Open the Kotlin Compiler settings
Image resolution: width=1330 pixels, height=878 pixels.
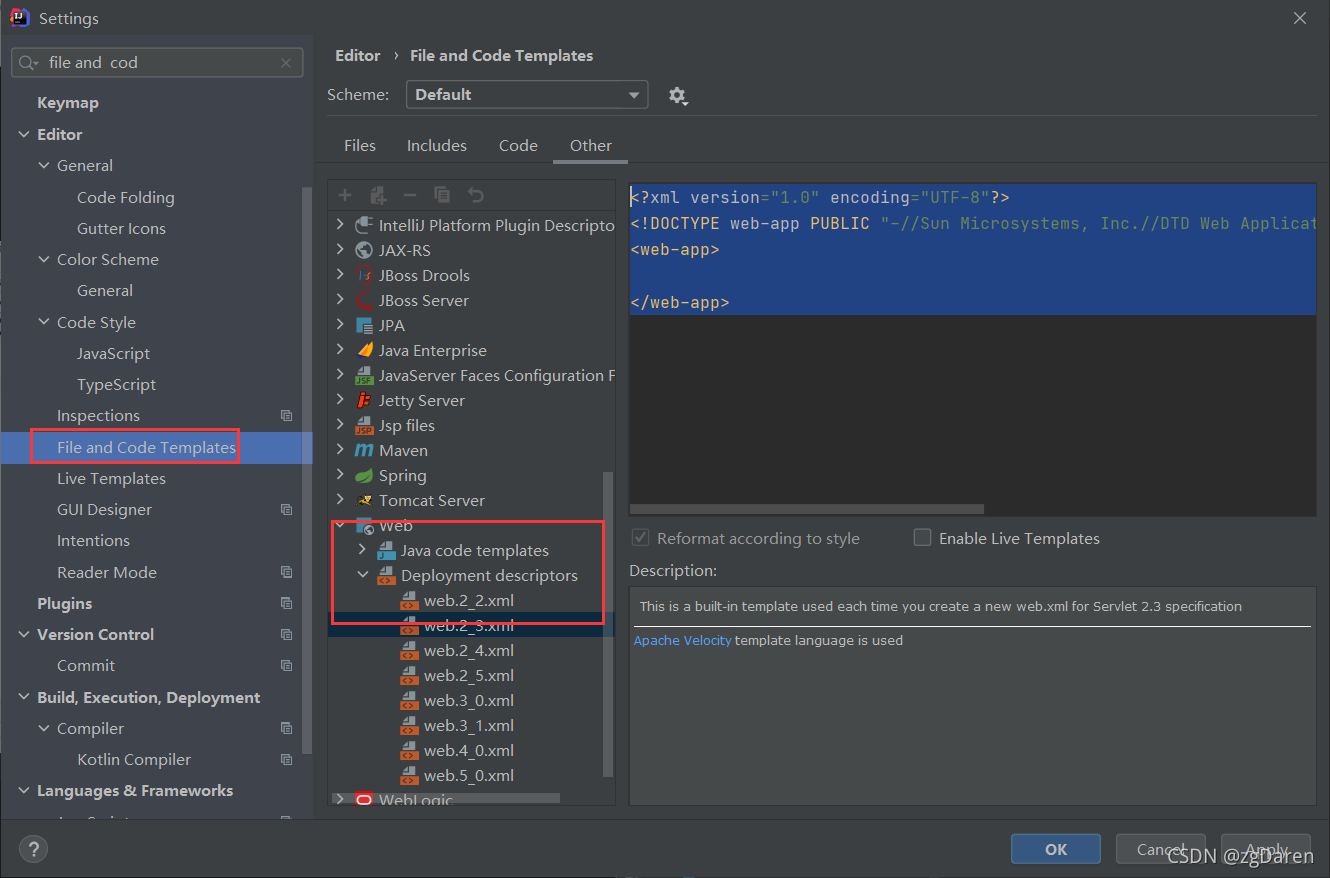click(x=134, y=760)
